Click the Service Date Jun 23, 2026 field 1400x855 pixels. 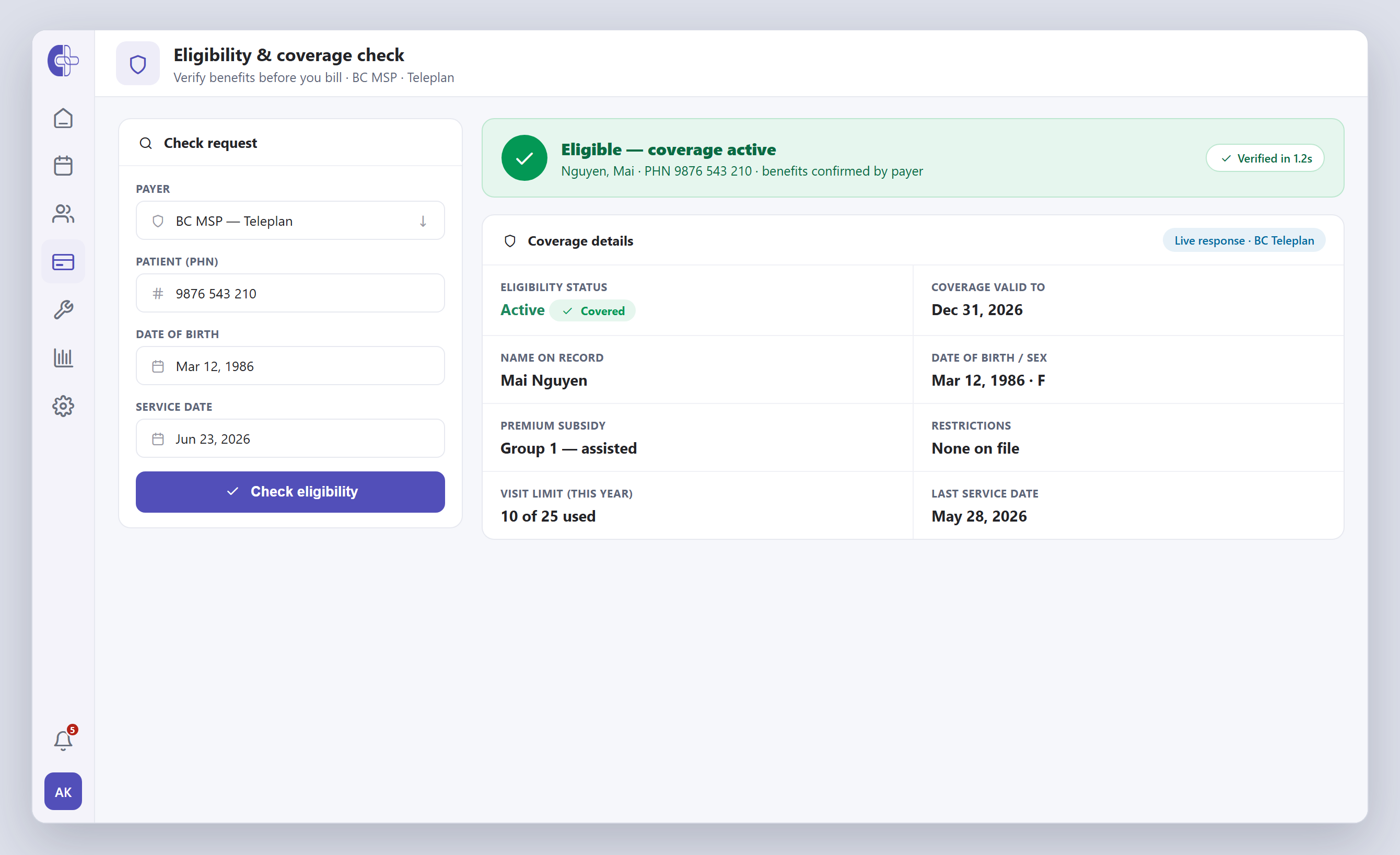click(x=290, y=439)
